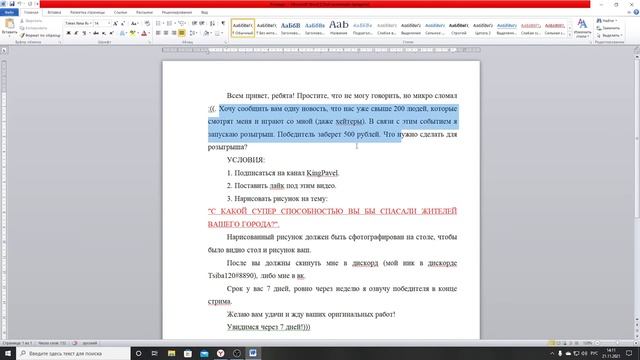Toggle Bold formatting

[69, 33]
